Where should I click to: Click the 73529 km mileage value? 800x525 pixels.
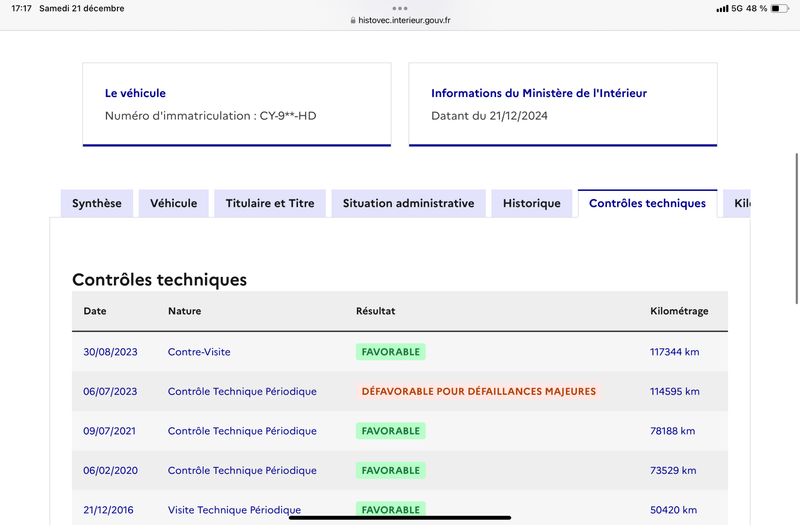point(673,470)
